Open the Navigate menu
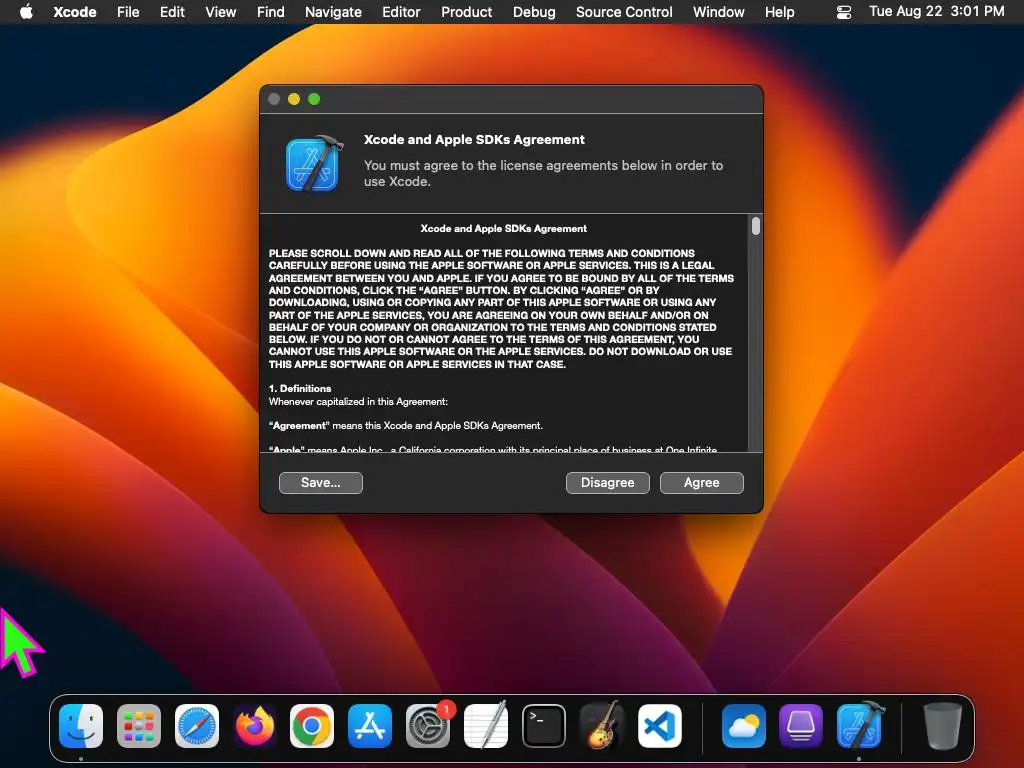This screenshot has height=768, width=1024. [333, 12]
